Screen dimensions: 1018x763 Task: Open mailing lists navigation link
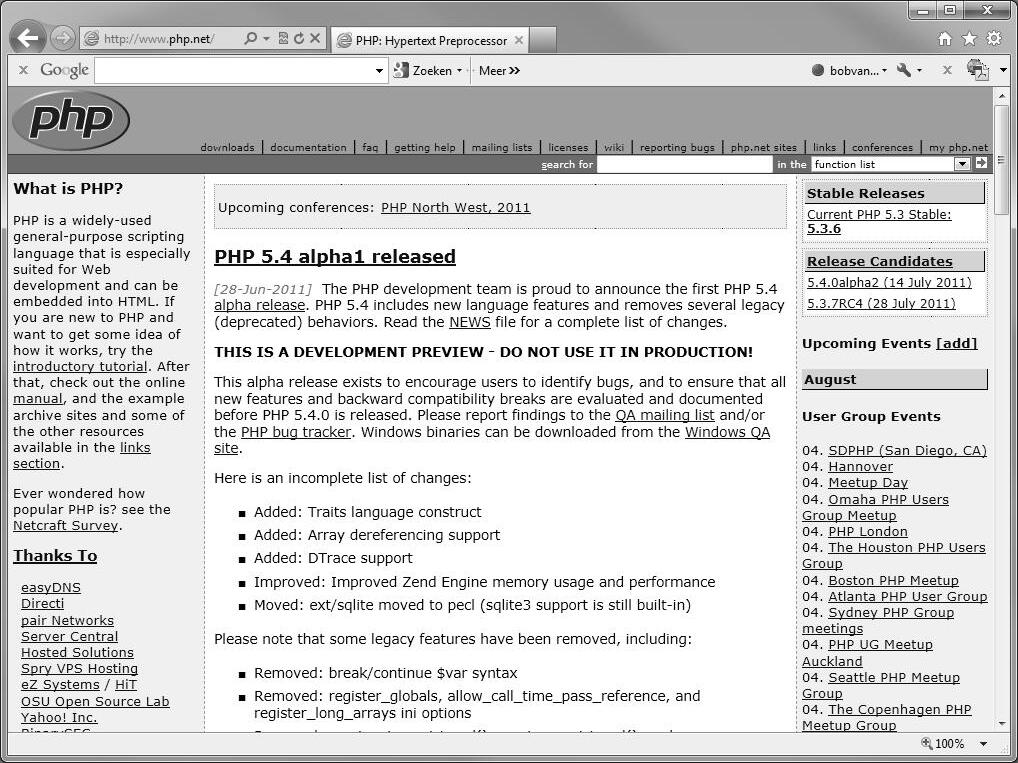tap(502, 147)
